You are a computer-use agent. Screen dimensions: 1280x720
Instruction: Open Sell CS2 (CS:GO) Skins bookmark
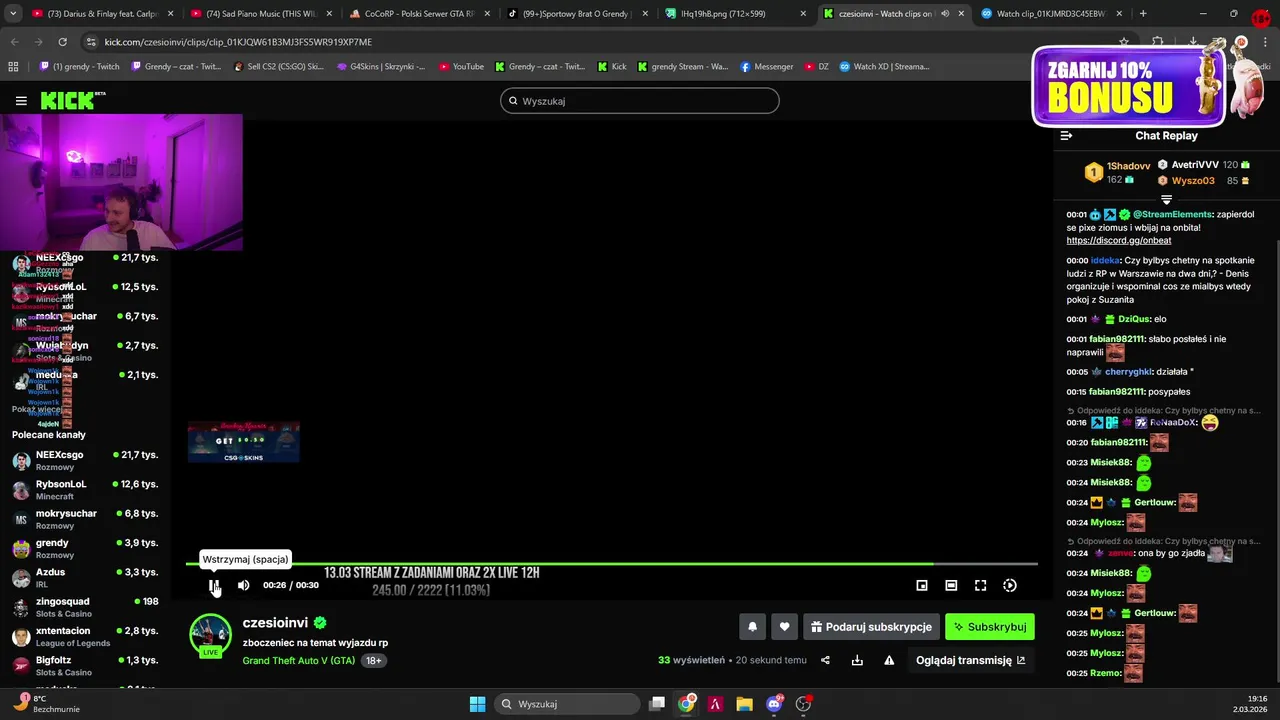tap(278, 67)
